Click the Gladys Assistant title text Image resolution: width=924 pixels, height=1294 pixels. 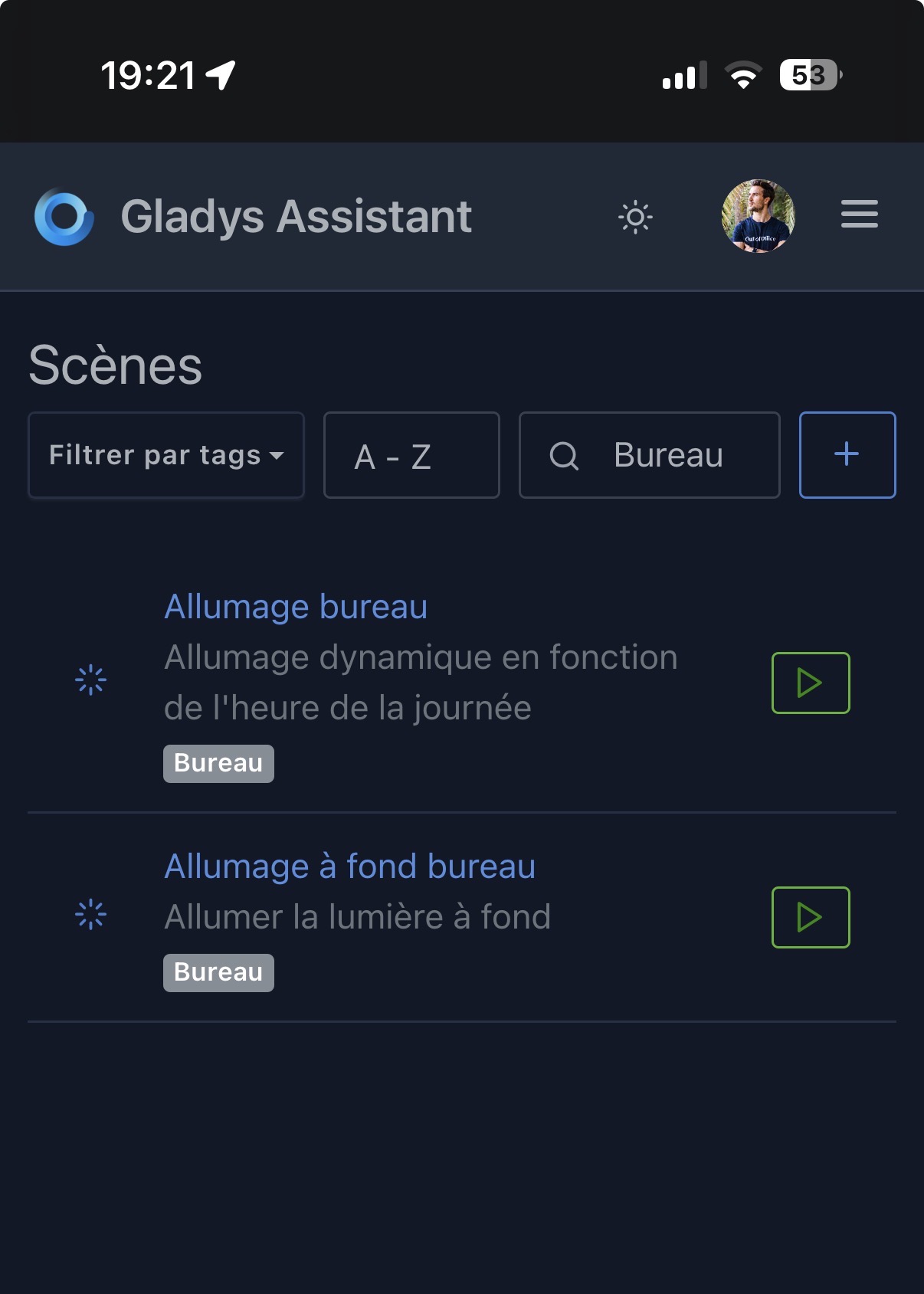[296, 217]
